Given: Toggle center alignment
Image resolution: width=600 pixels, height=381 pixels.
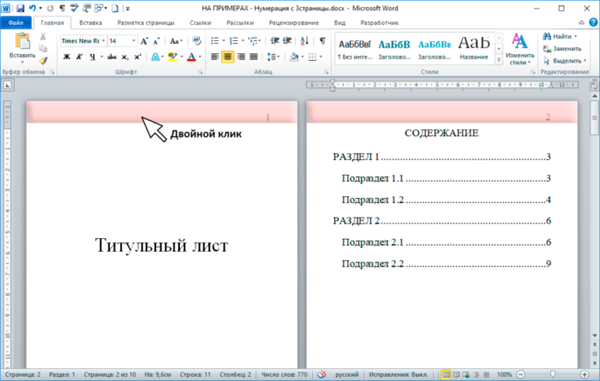Looking at the screenshot, I should point(228,57).
